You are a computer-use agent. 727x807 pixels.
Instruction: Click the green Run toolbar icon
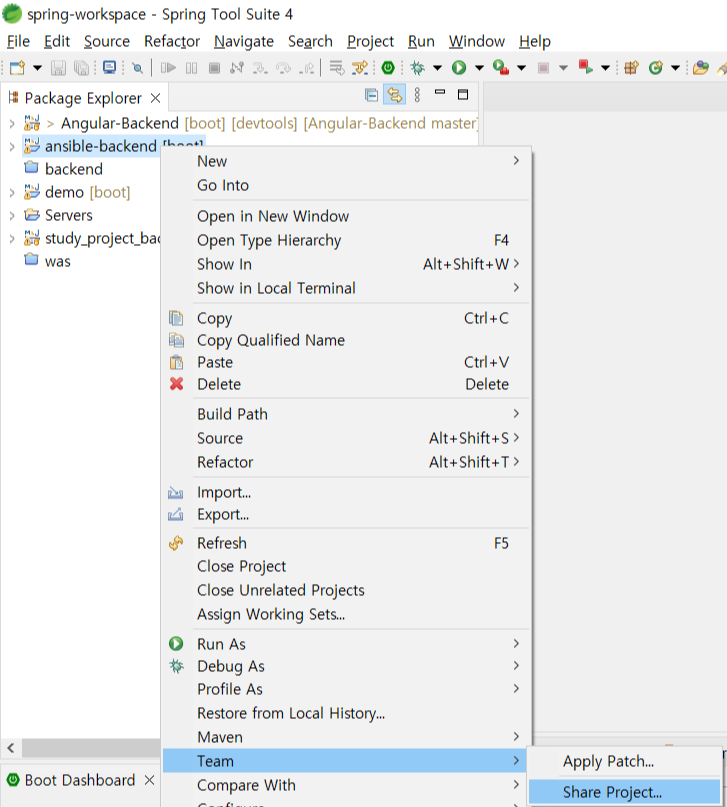click(459, 67)
